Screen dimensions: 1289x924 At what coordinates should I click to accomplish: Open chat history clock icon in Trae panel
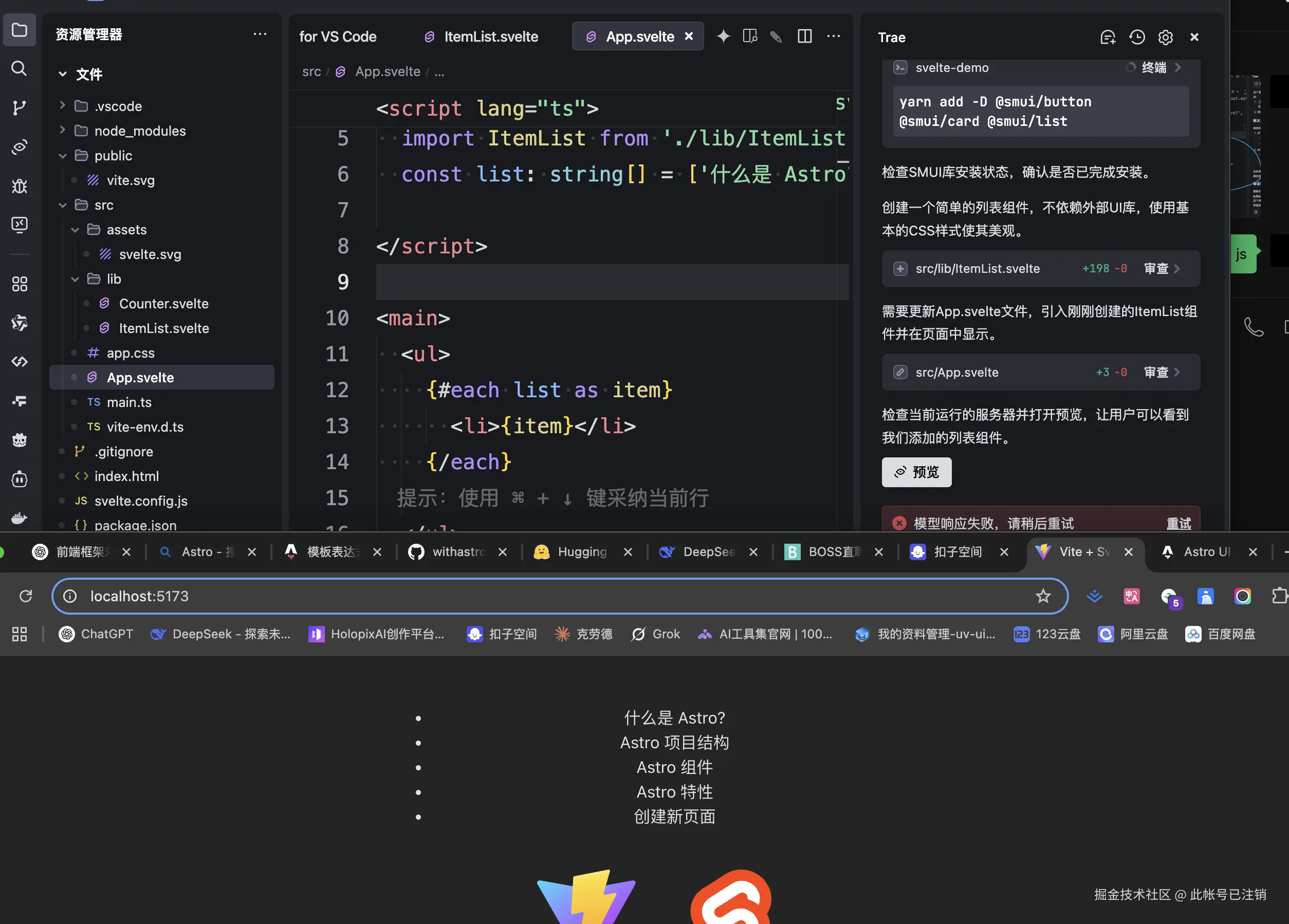[1137, 37]
